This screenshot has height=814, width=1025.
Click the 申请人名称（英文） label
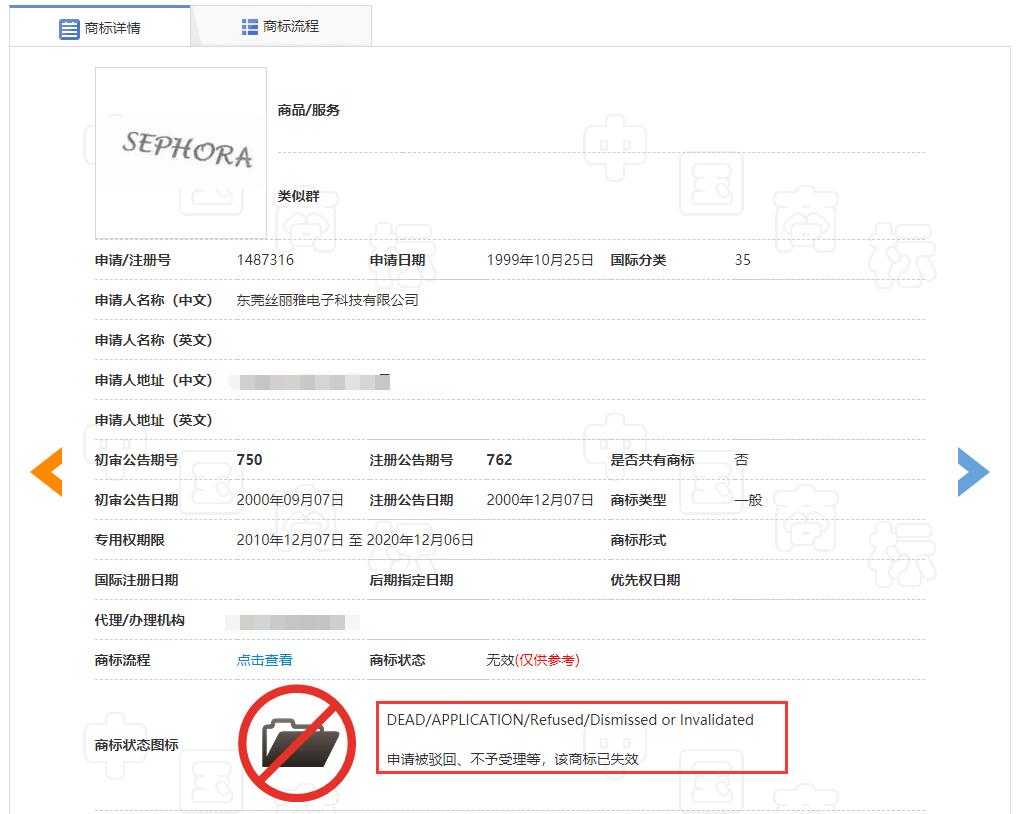[154, 340]
